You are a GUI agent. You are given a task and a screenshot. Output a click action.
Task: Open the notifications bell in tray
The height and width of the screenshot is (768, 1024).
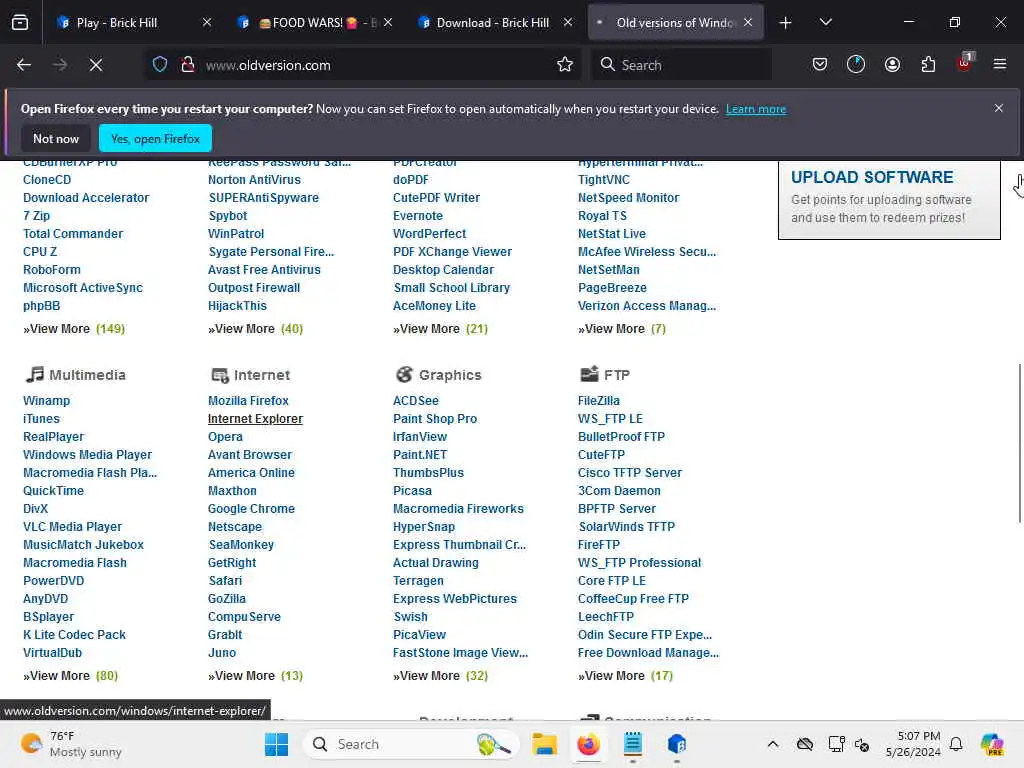click(956, 744)
